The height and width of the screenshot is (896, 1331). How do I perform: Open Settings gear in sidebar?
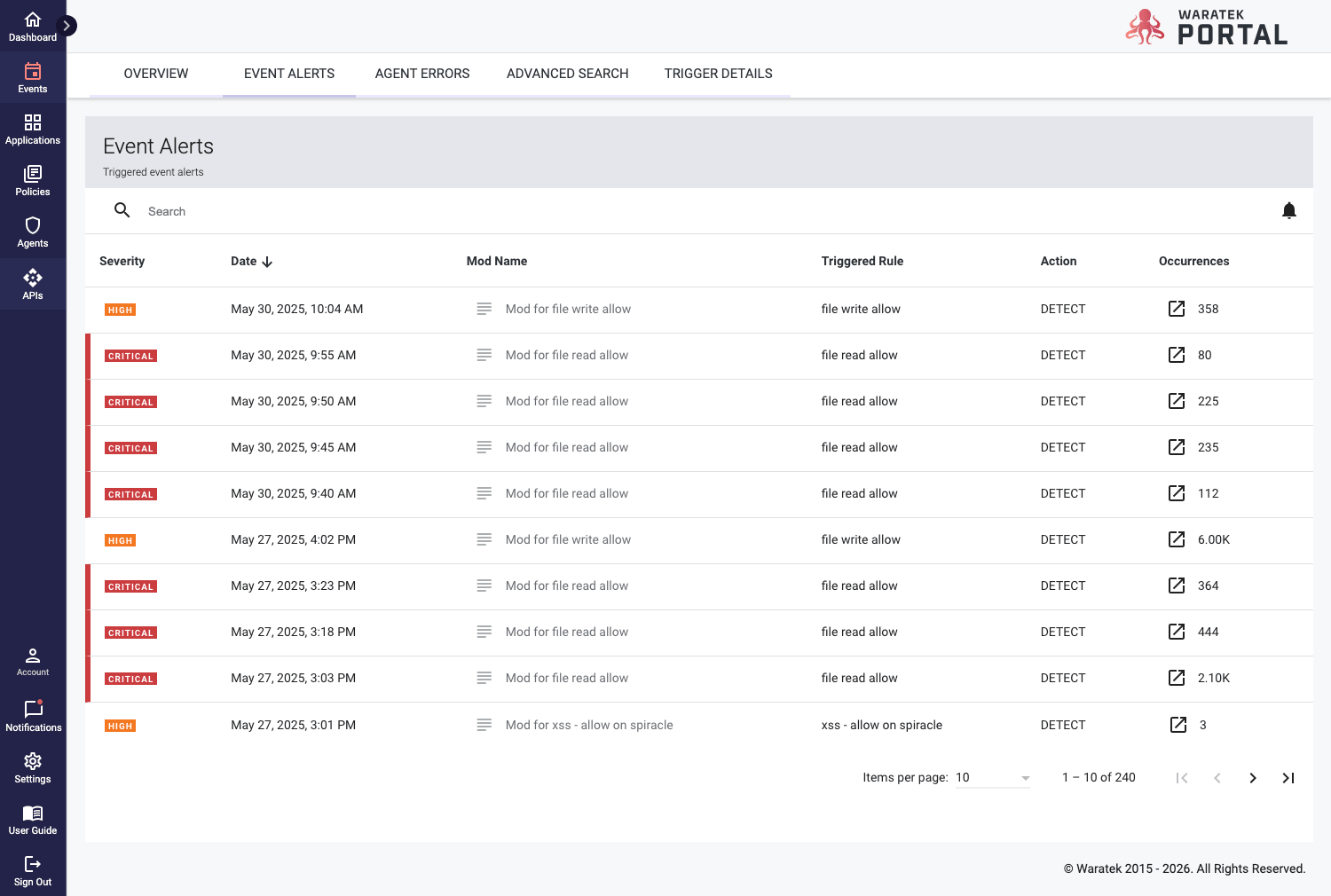coord(33,762)
